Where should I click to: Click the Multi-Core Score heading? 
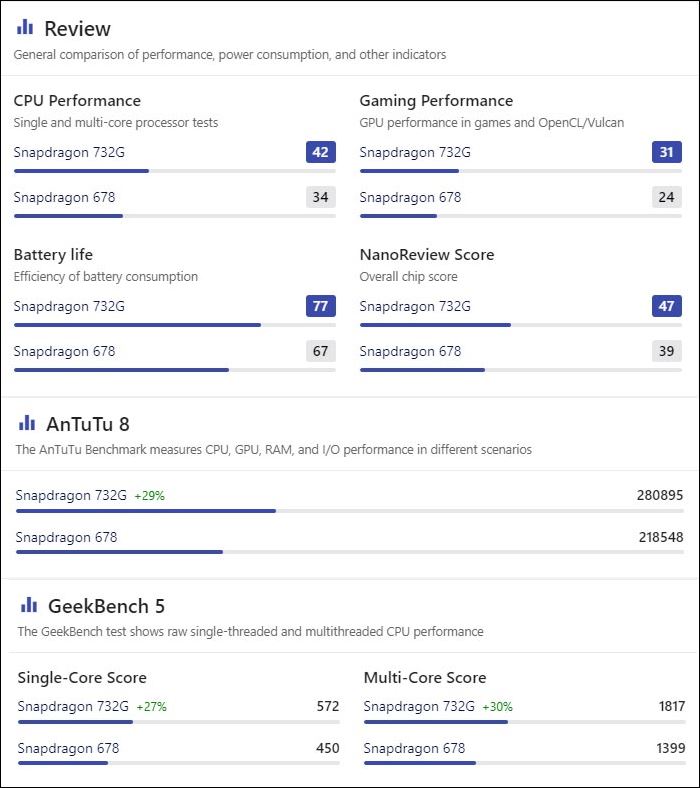click(x=425, y=678)
